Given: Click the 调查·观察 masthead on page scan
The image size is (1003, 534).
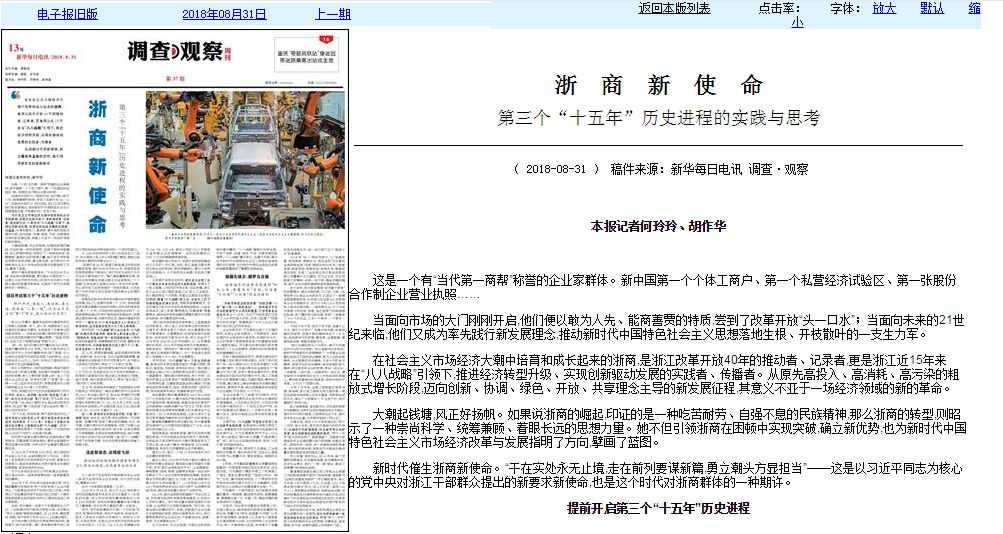Looking at the screenshot, I should 174,52.
